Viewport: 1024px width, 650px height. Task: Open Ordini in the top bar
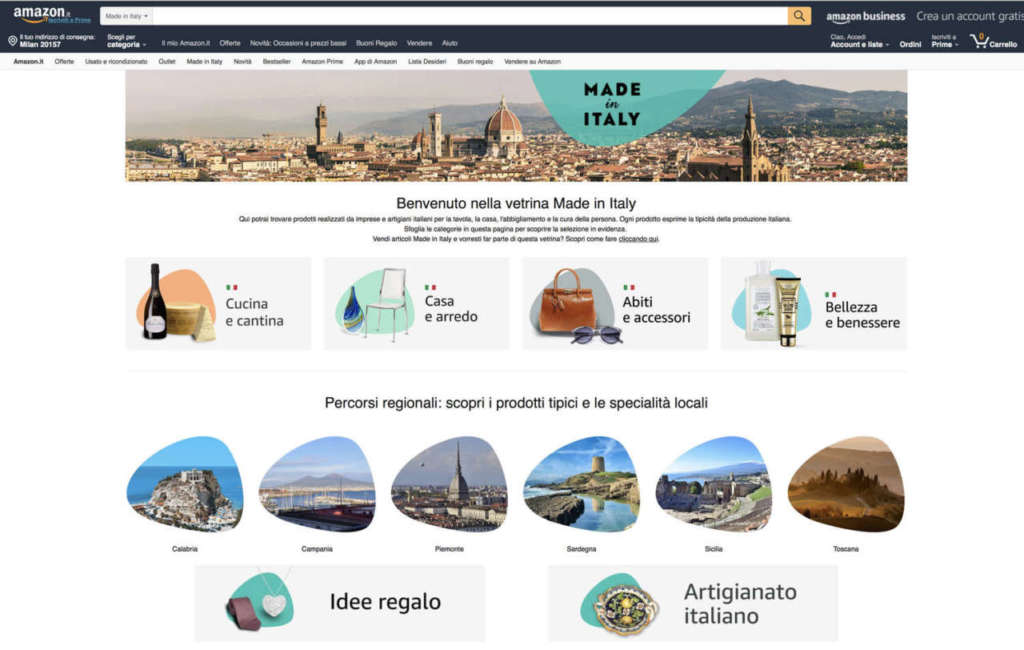(910, 44)
